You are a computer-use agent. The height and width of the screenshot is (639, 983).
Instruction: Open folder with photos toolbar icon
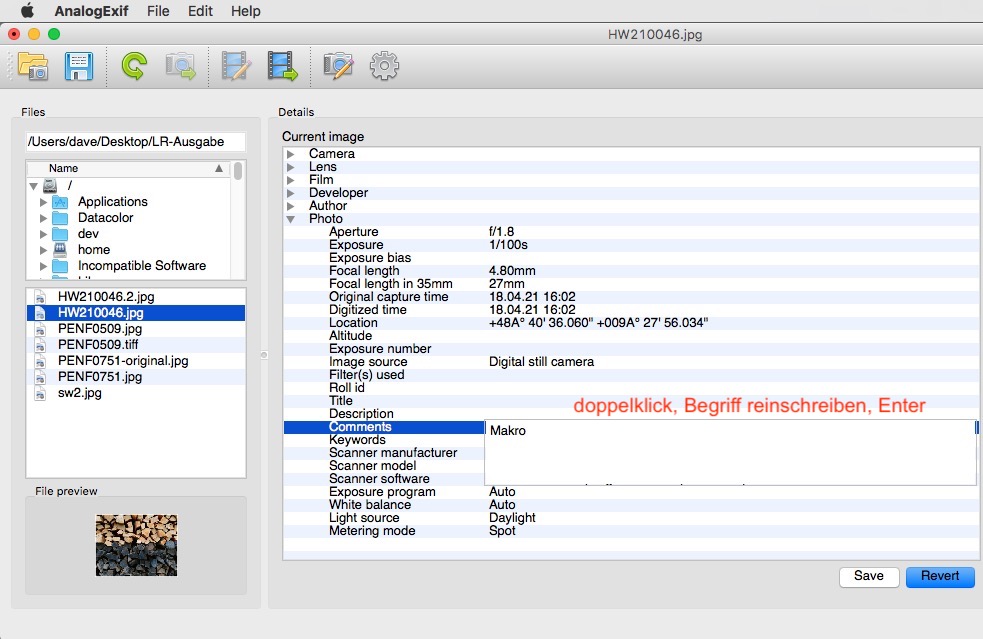pos(33,66)
